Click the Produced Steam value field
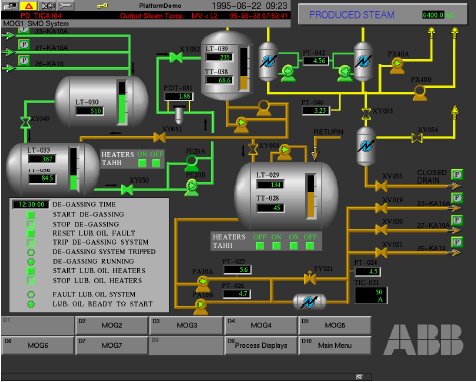476x382 pixels. coord(433,15)
